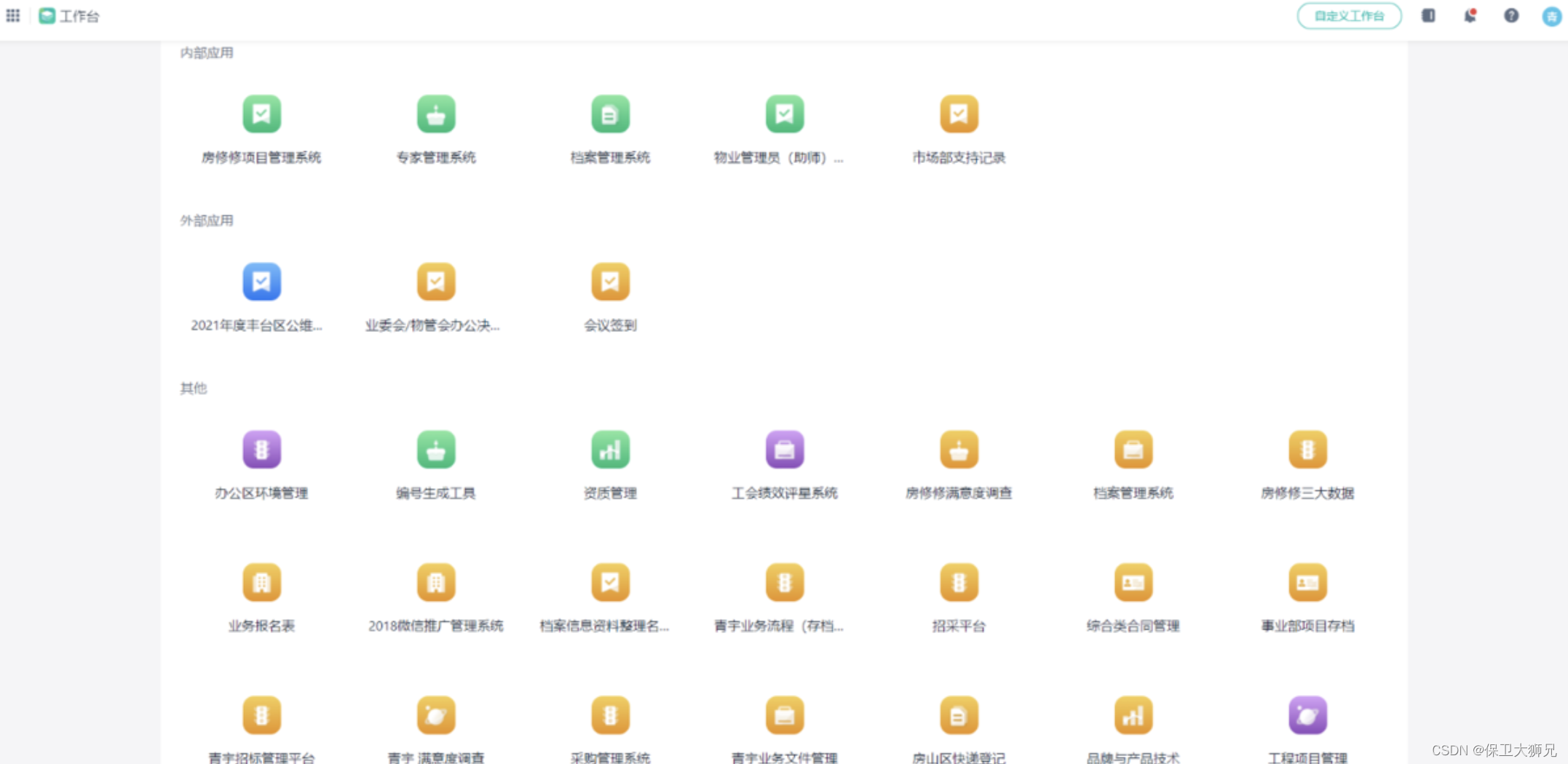Open 专家管理系统 app icon

pos(436,114)
